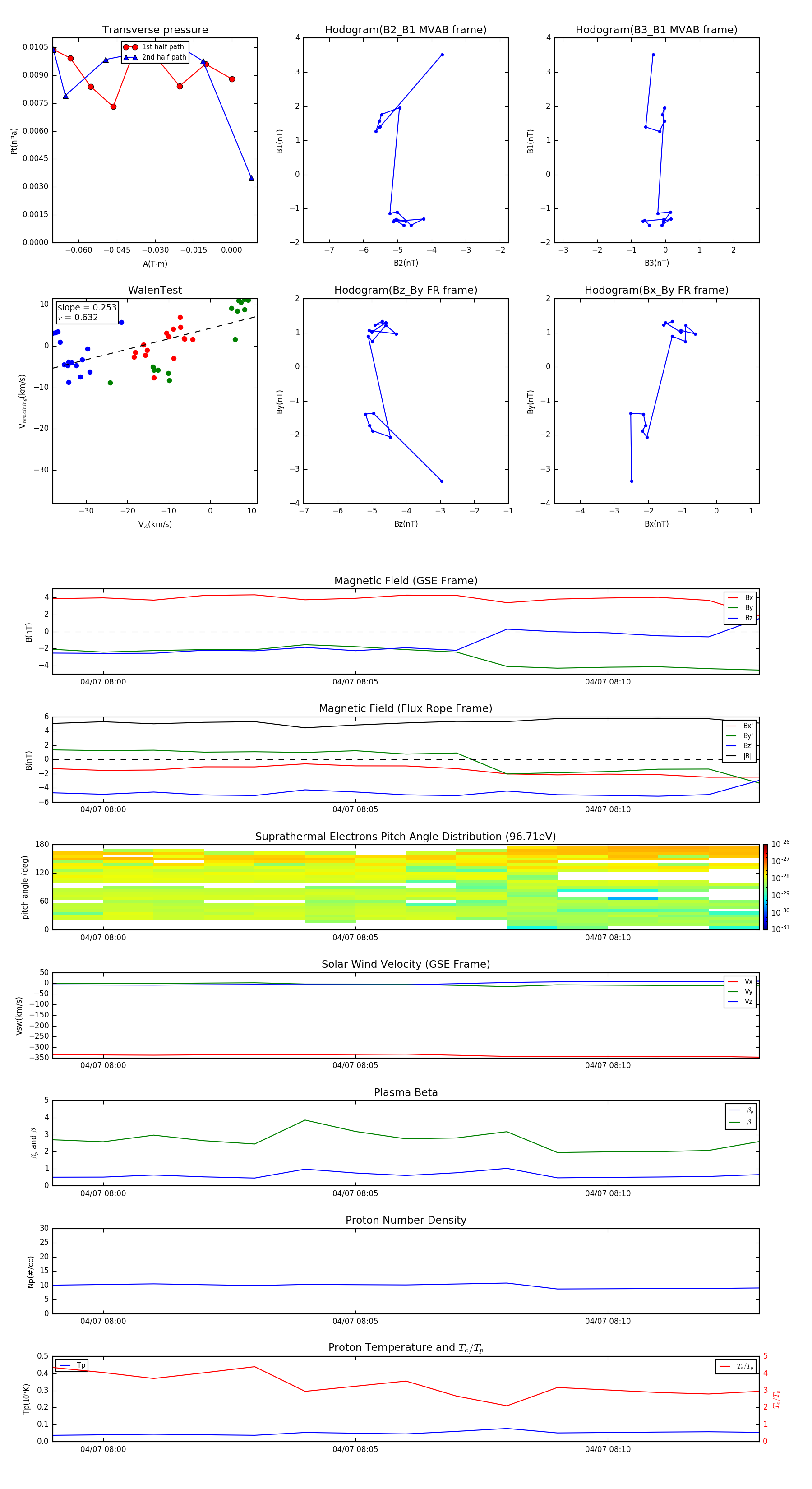Select the 'Hodogram(B2_B1 MVAB frame)' title

[406, 30]
